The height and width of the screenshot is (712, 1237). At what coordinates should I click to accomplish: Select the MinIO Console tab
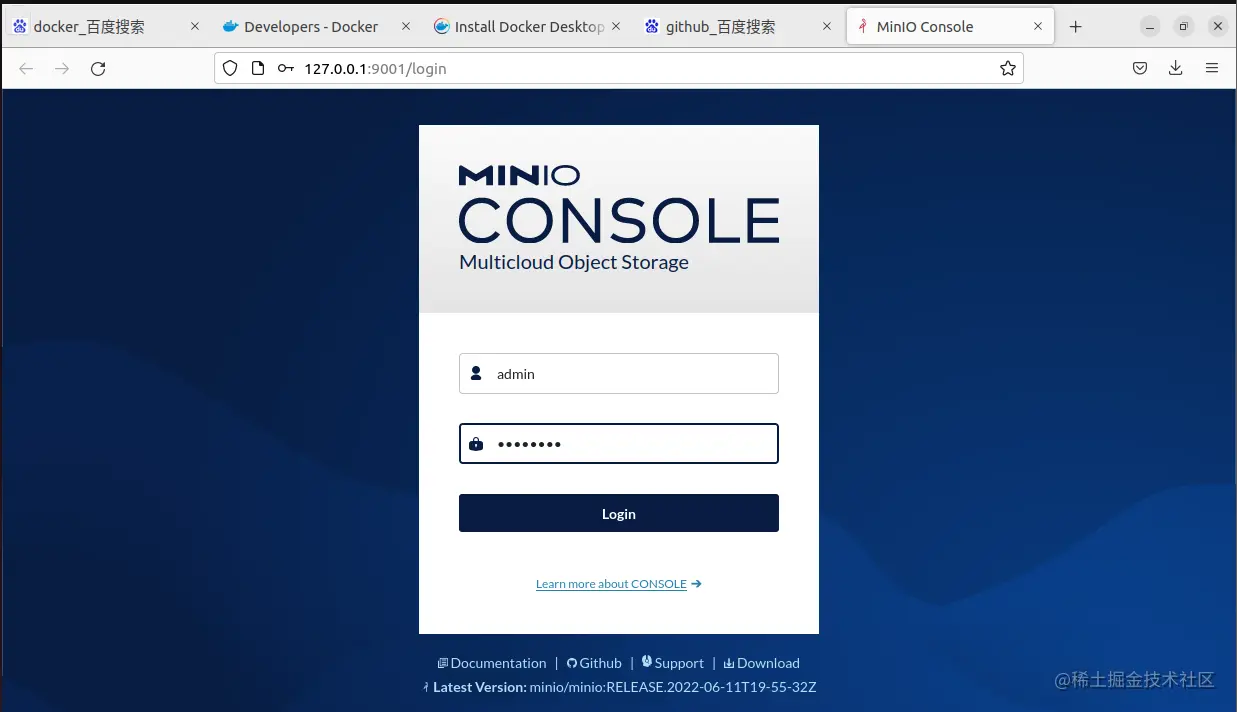pyautogui.click(x=950, y=27)
